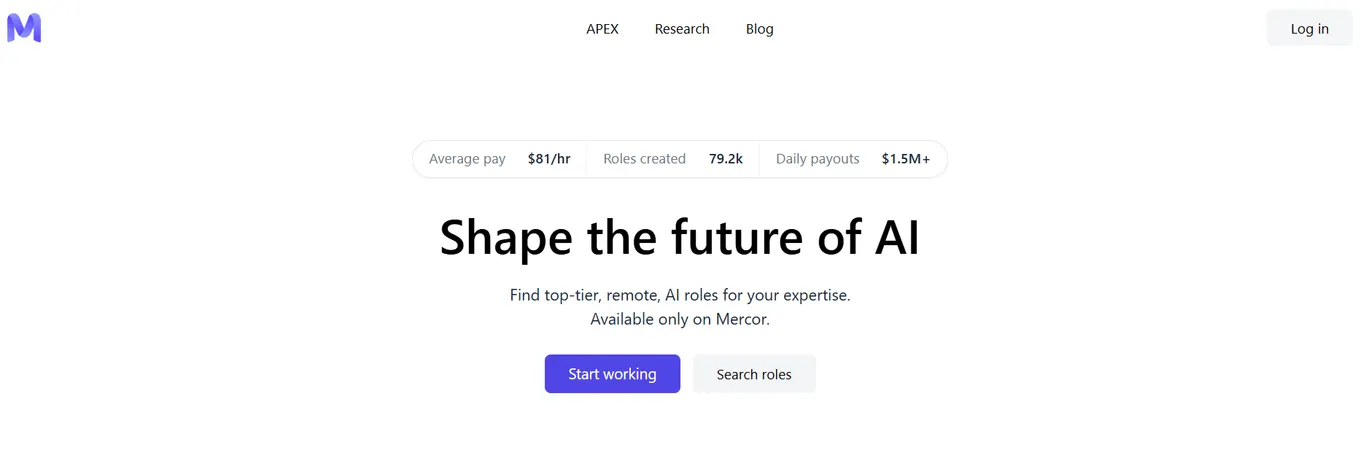1366x461 pixels.
Task: Click the 79.2k roles value
Action: pyautogui.click(x=726, y=159)
